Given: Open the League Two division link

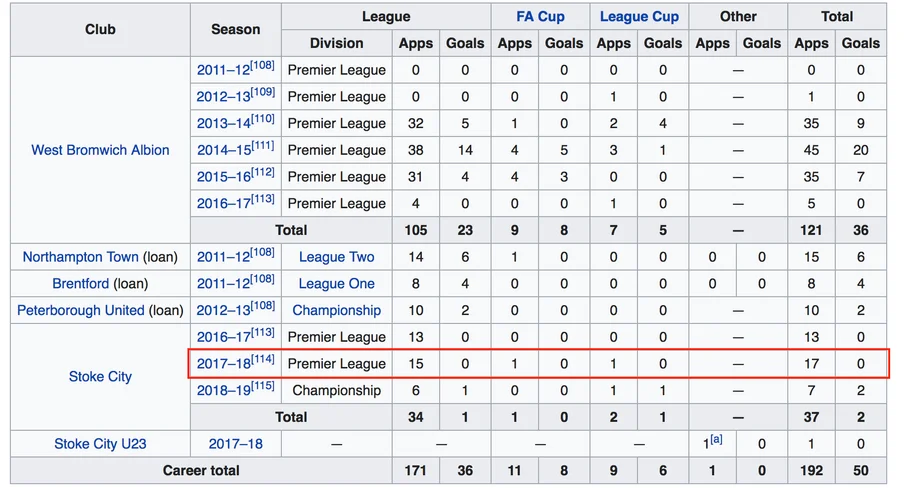Looking at the screenshot, I should [337, 257].
